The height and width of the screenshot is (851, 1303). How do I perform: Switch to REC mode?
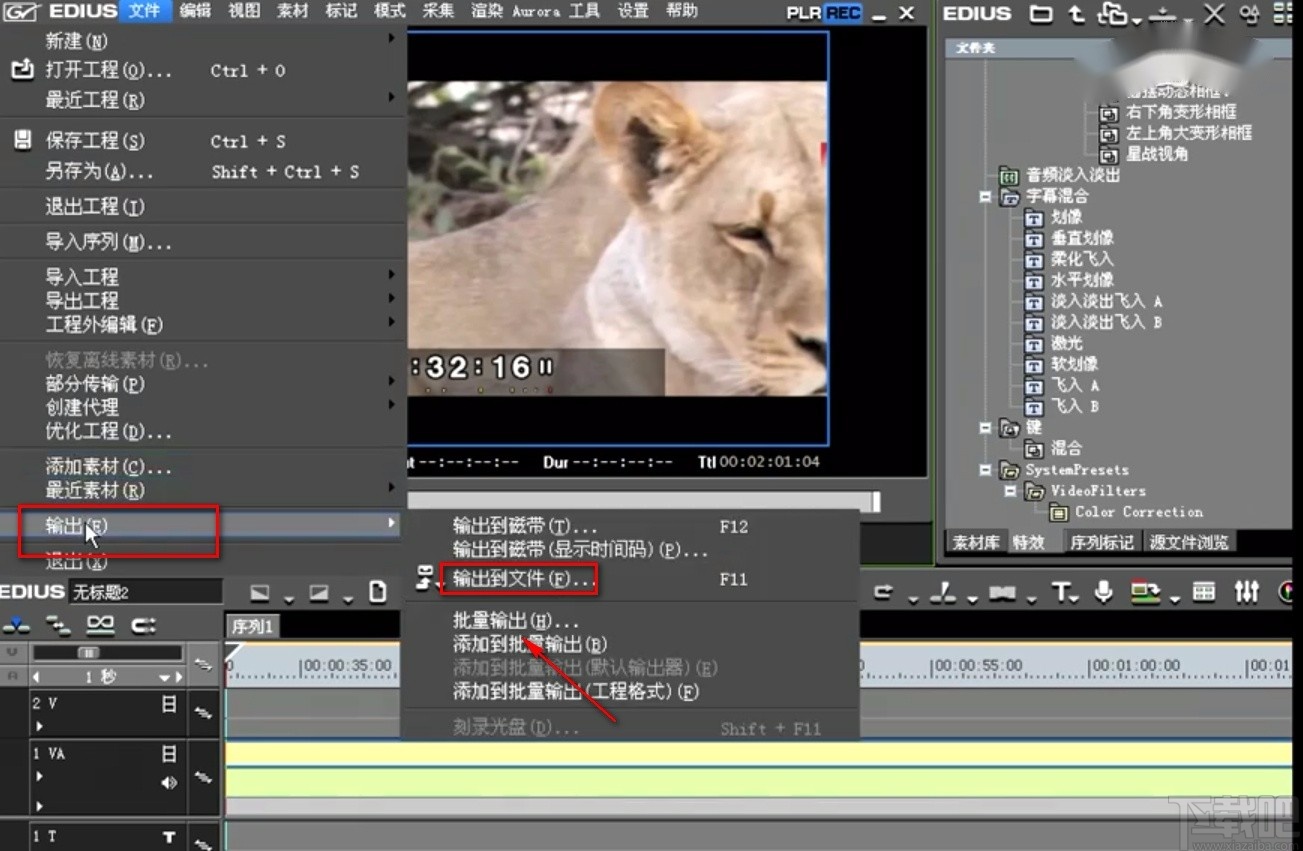click(x=841, y=12)
